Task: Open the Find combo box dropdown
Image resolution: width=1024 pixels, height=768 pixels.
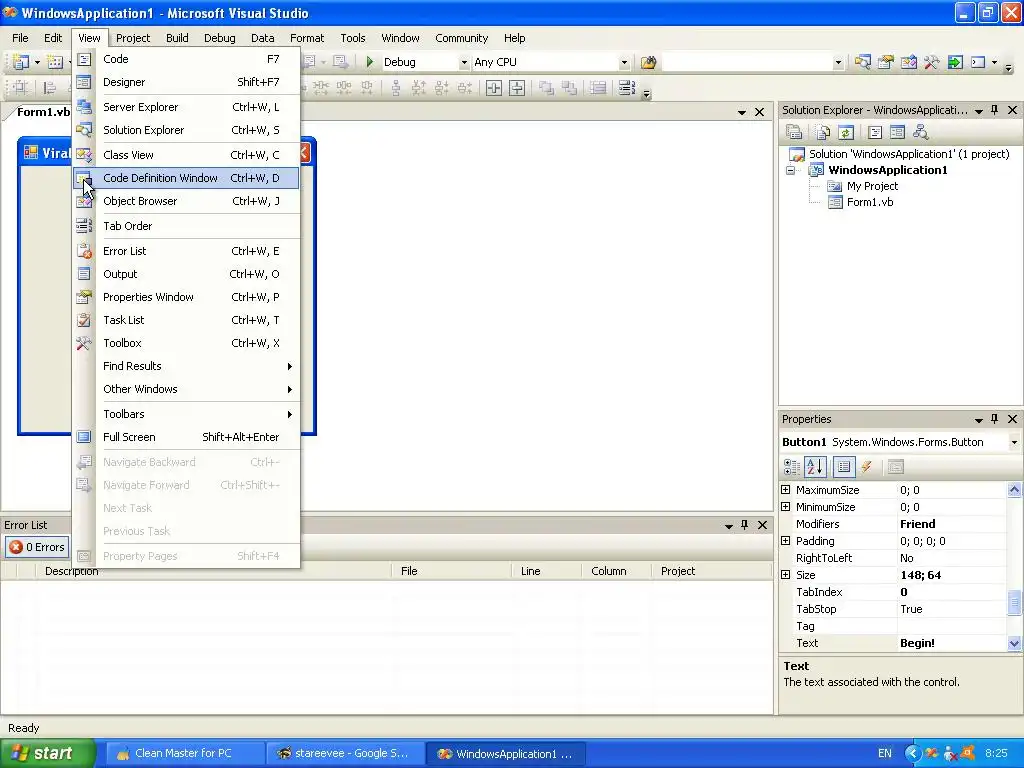Action: [838, 63]
